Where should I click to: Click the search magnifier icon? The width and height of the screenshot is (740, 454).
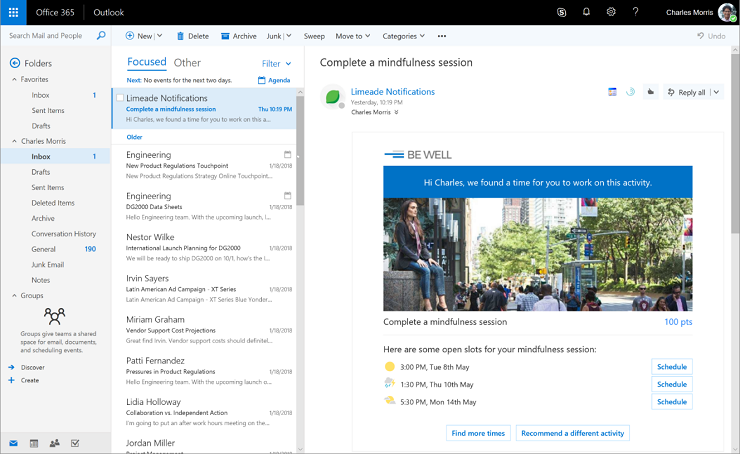point(101,35)
